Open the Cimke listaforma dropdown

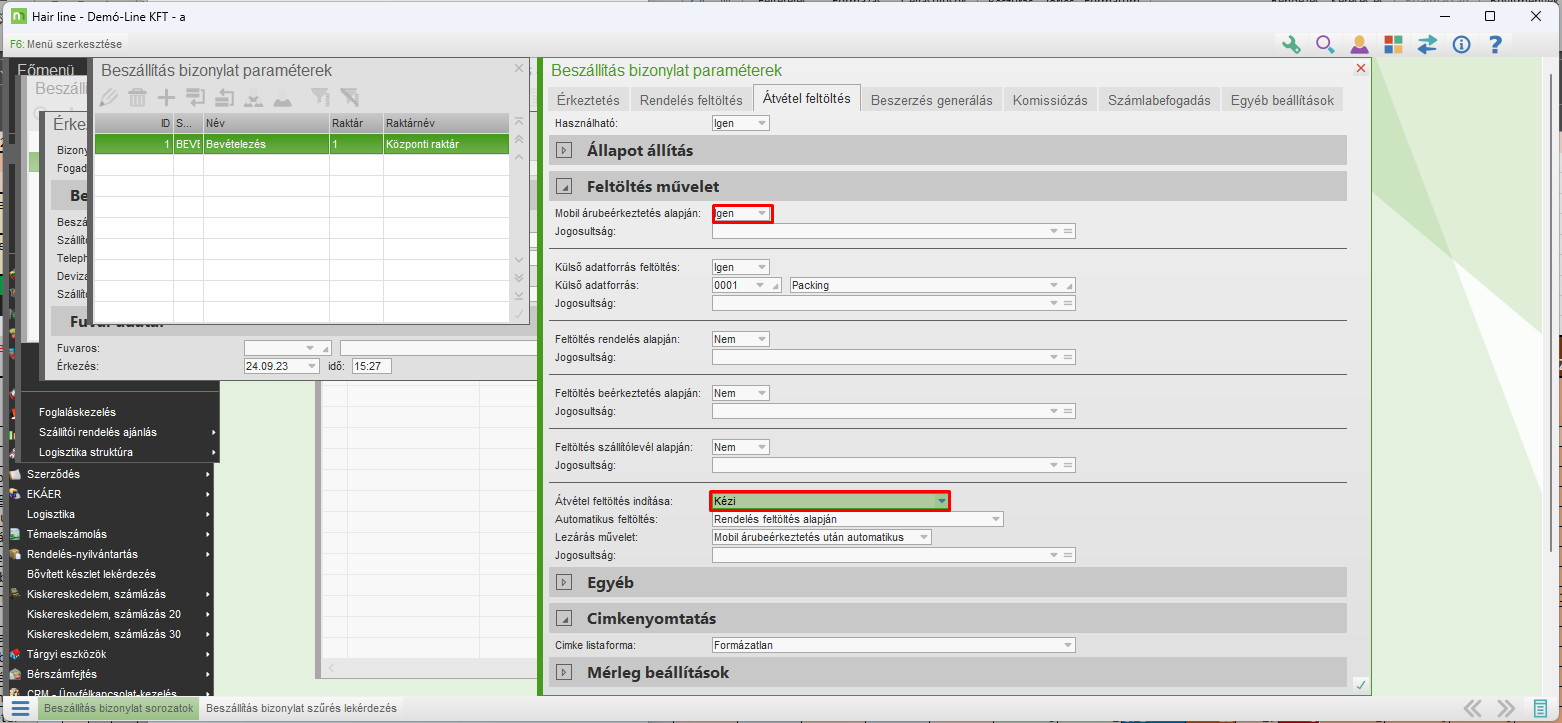(x=894, y=645)
